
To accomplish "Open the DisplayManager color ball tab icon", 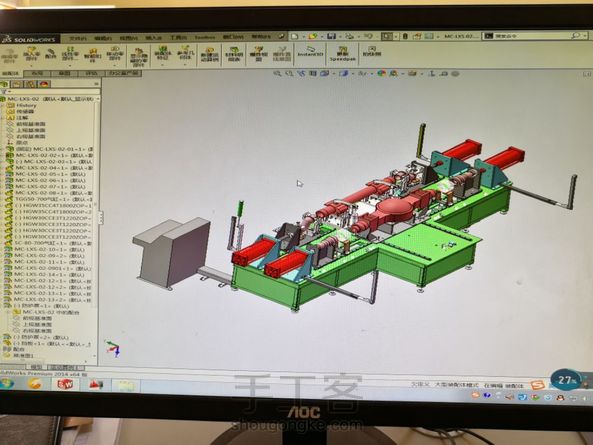I will [x=45, y=84].
